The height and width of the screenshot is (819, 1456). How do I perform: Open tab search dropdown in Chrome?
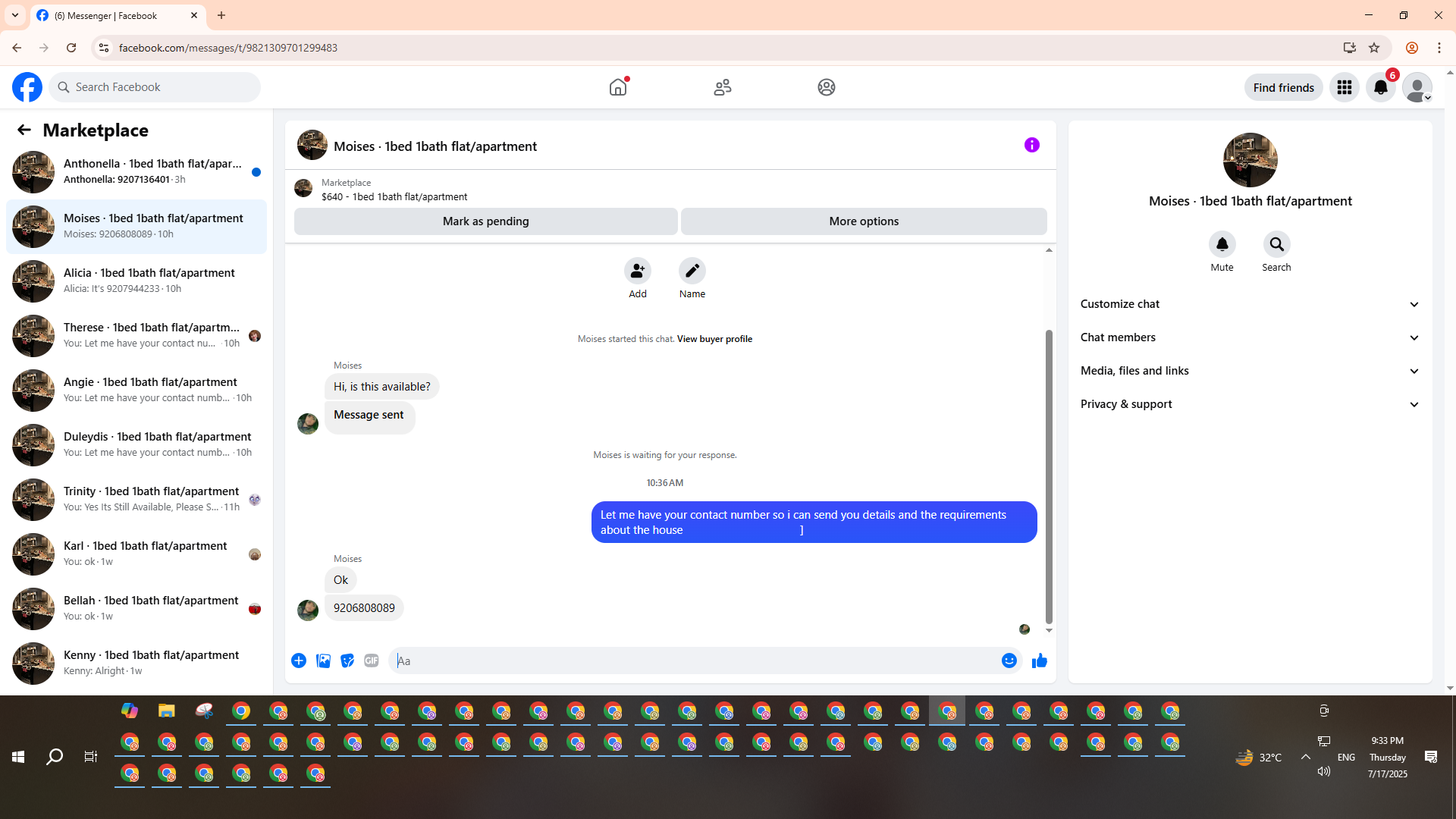coord(15,15)
